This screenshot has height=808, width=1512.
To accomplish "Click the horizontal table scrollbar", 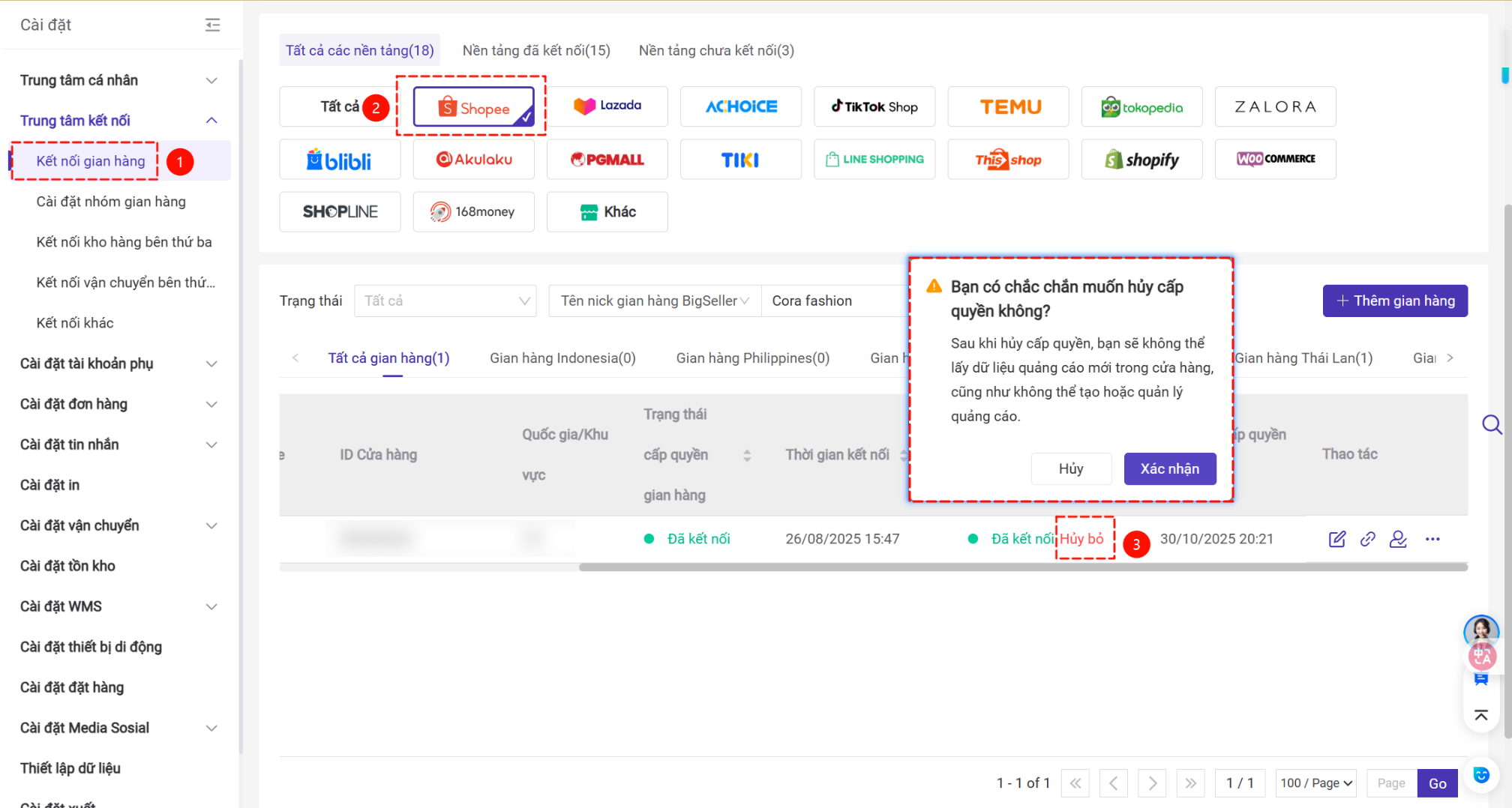I will pos(1022,567).
